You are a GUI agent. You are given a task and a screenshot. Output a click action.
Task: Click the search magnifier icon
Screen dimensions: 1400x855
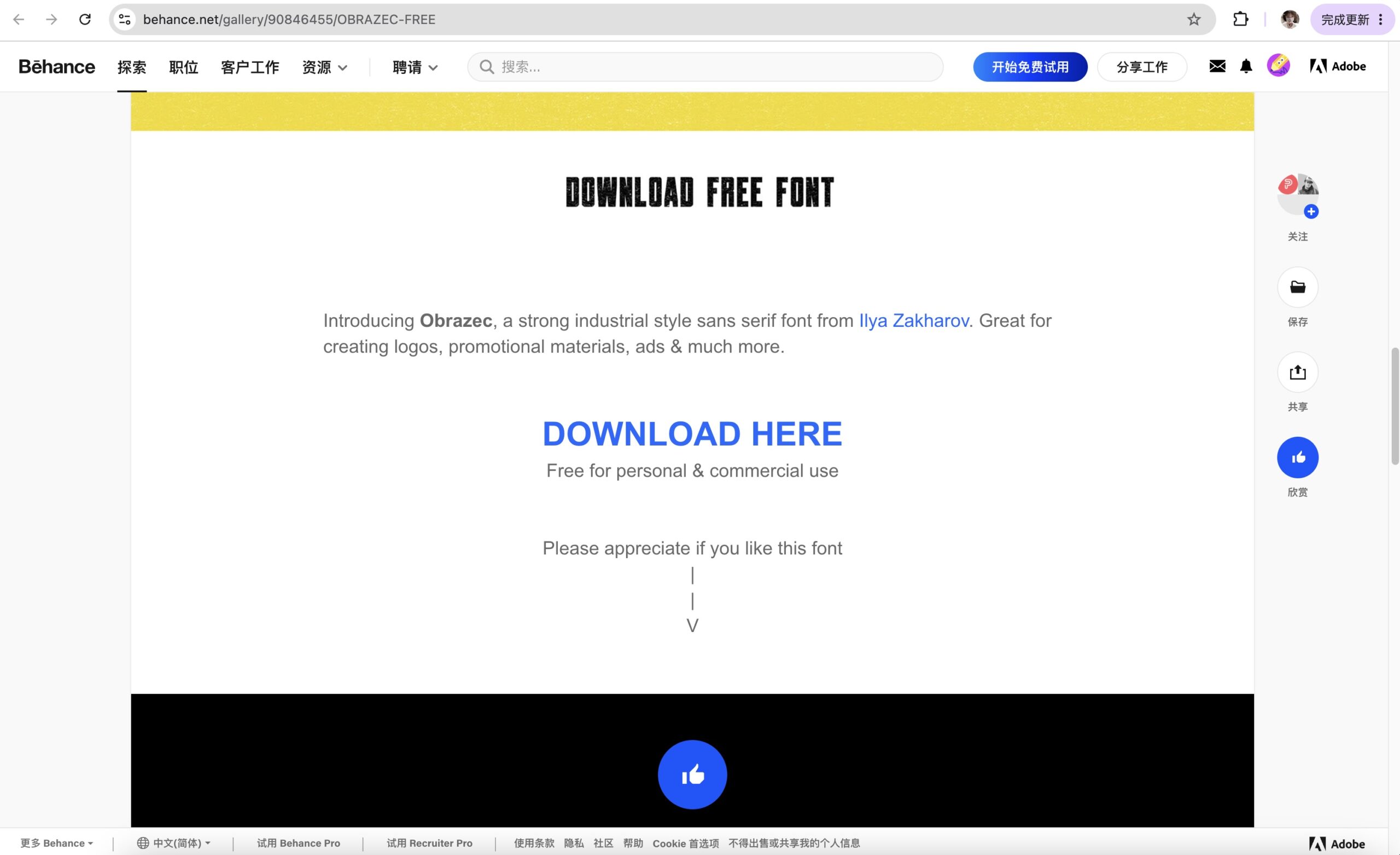(x=486, y=67)
